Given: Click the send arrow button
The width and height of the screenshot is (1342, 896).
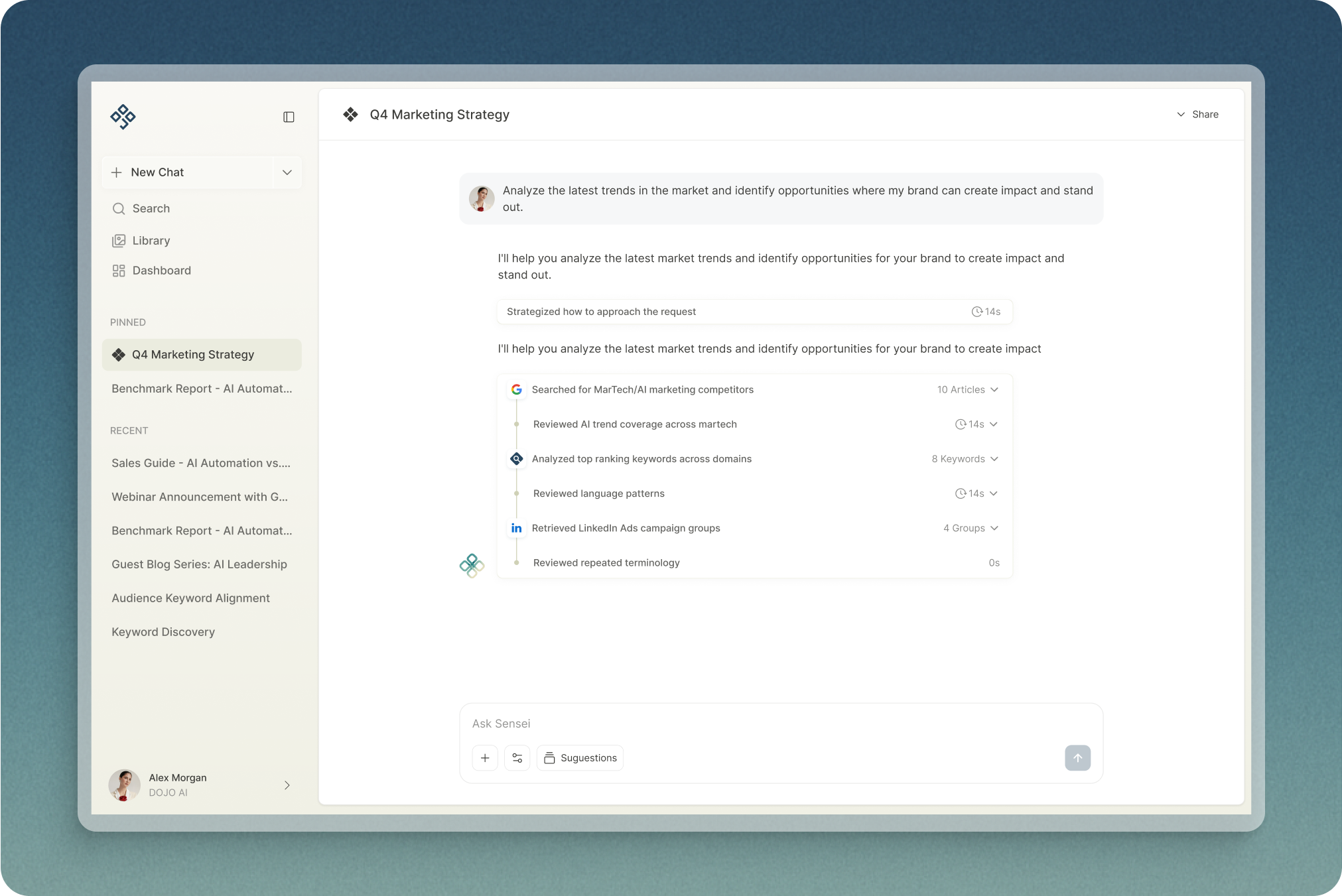Looking at the screenshot, I should pyautogui.click(x=1077, y=757).
